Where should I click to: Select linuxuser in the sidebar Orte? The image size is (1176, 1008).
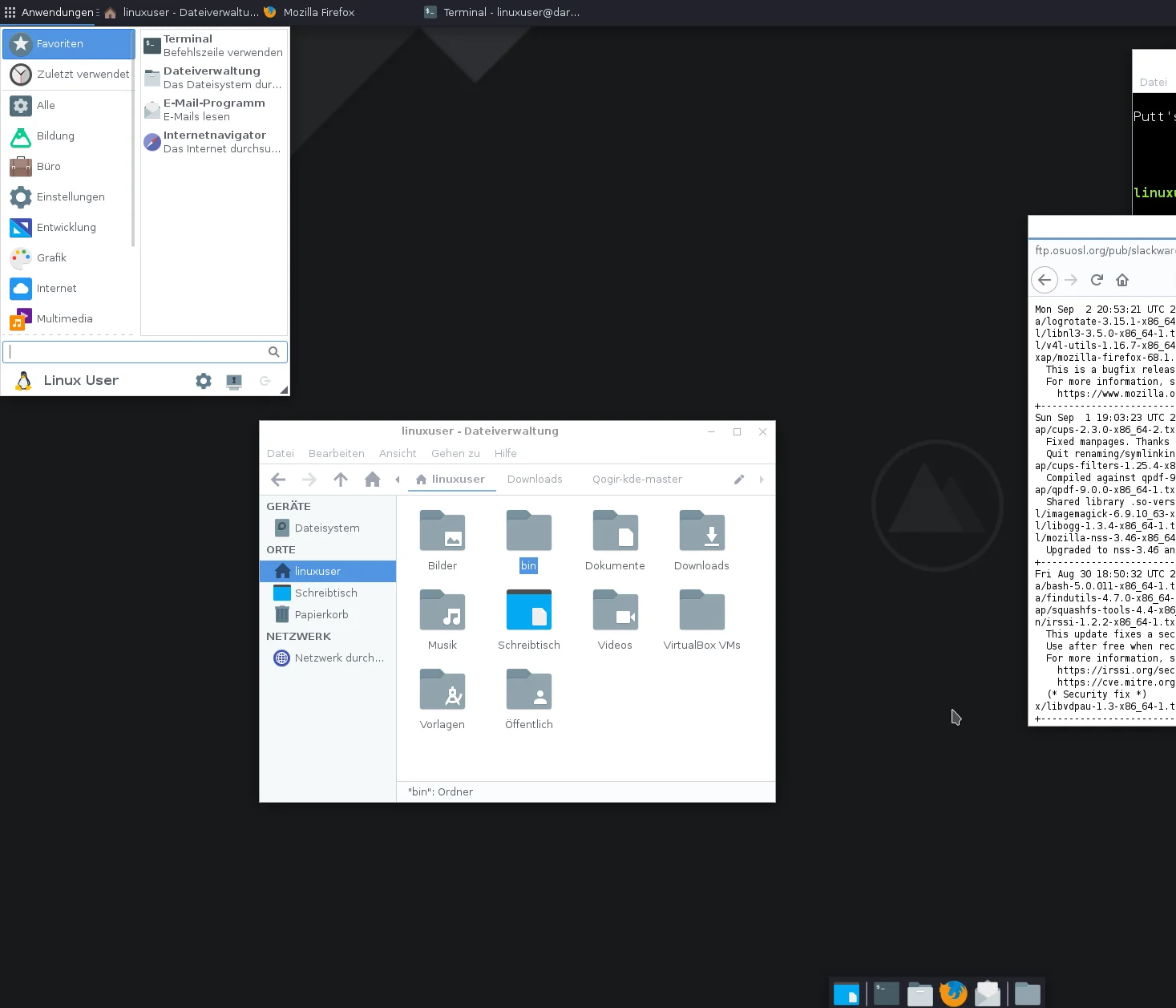[328, 572]
